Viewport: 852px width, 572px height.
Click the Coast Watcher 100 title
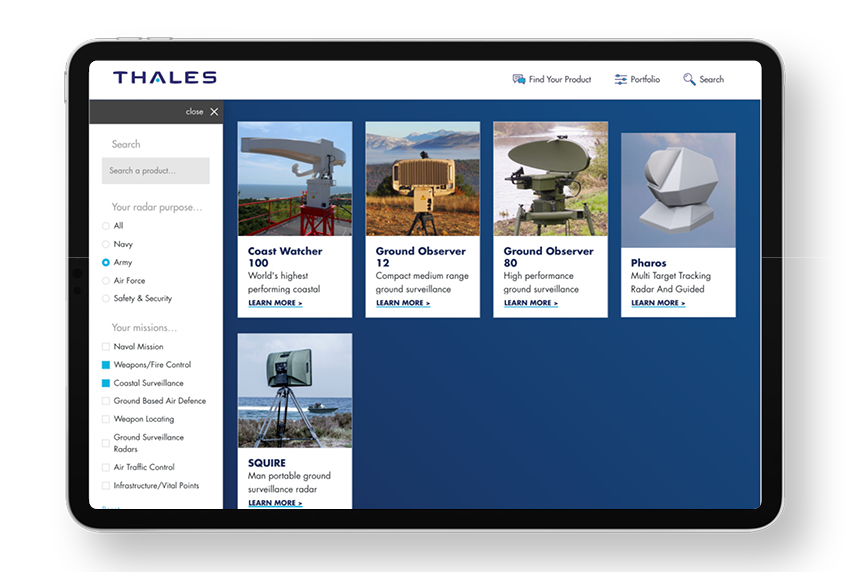285,257
